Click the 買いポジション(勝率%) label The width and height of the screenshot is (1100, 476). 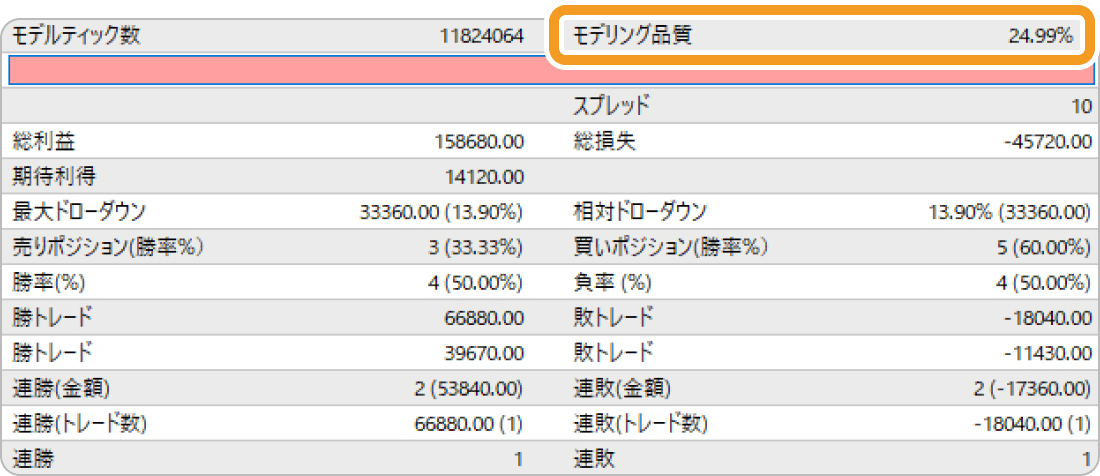pos(671,246)
